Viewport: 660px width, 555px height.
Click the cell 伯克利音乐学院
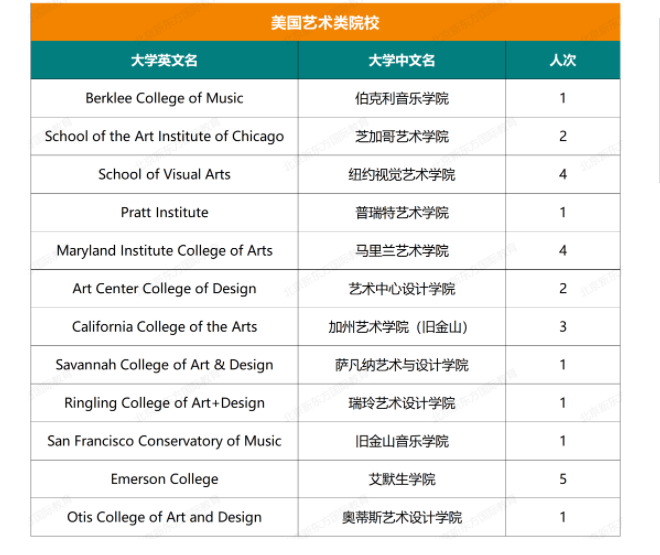pyautogui.click(x=402, y=98)
